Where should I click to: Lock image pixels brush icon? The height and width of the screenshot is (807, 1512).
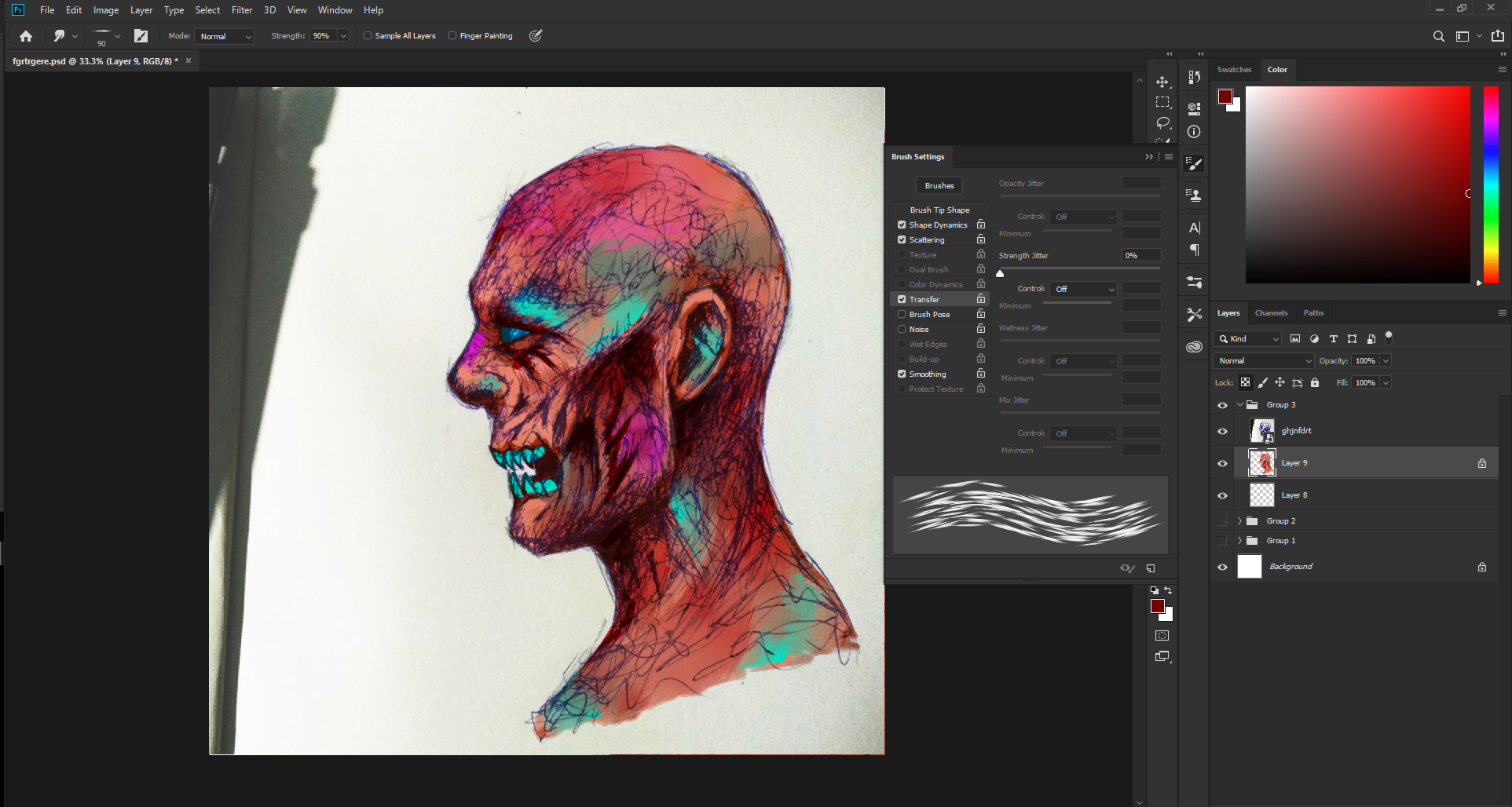[x=1262, y=383]
